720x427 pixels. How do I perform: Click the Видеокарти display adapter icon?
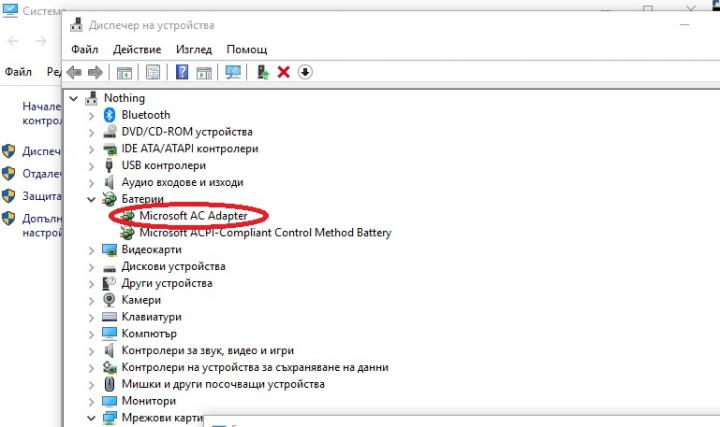109,250
